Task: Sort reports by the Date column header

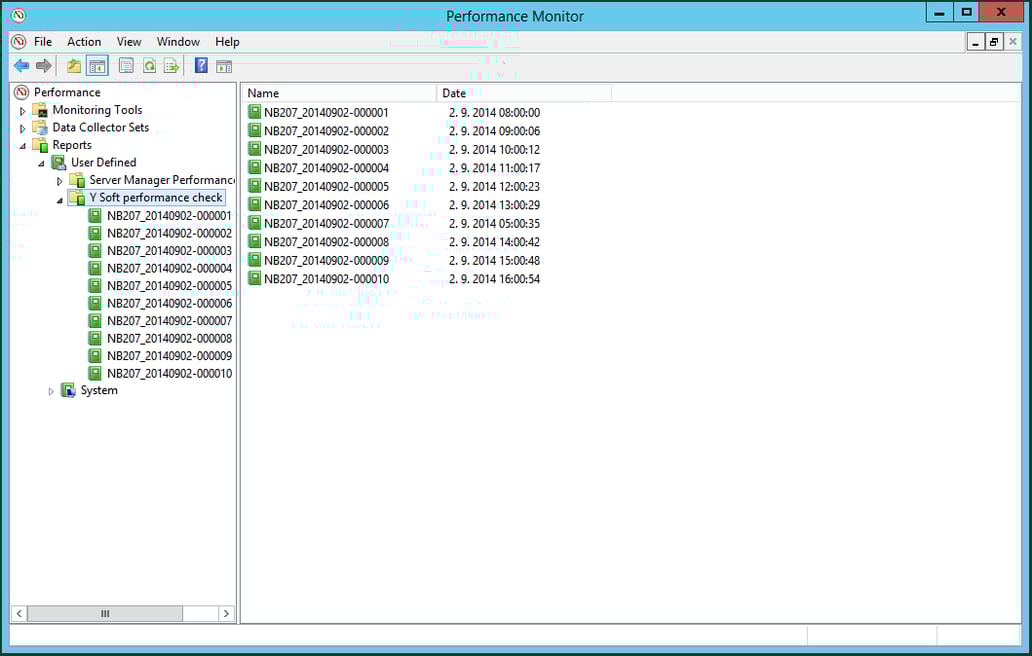Action: tap(455, 92)
